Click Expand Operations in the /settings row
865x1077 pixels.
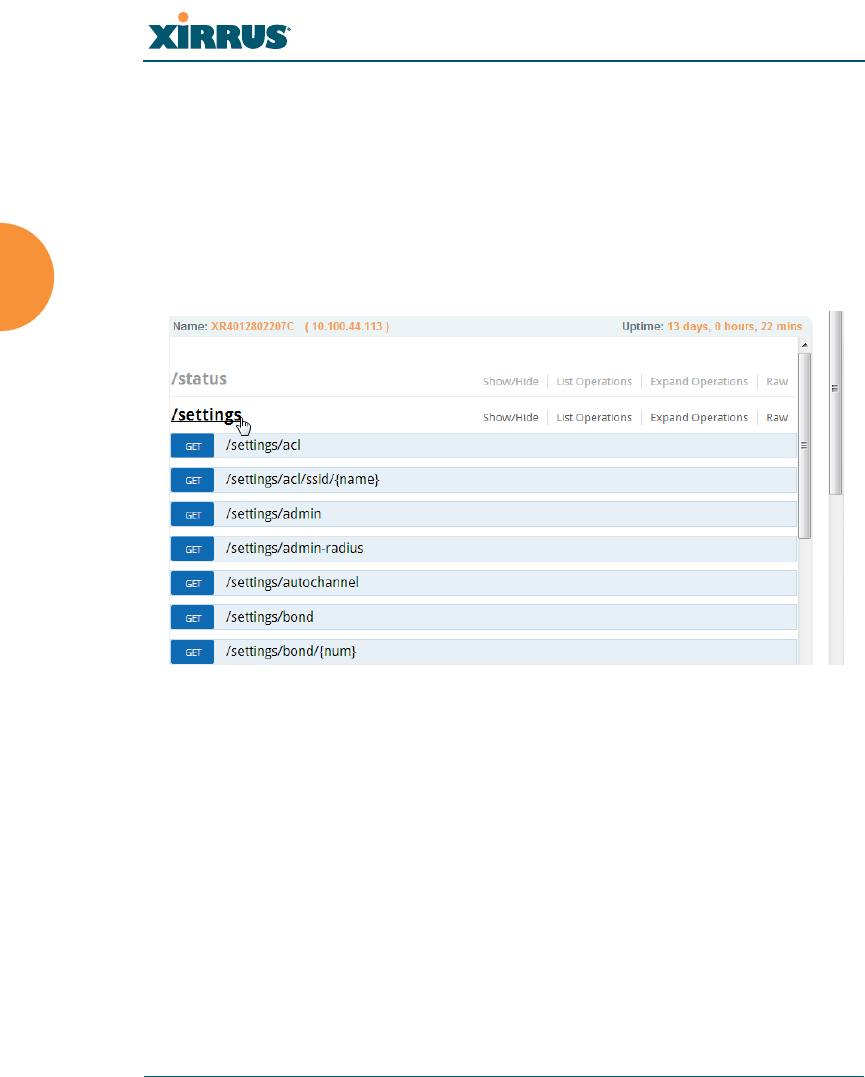coord(699,417)
